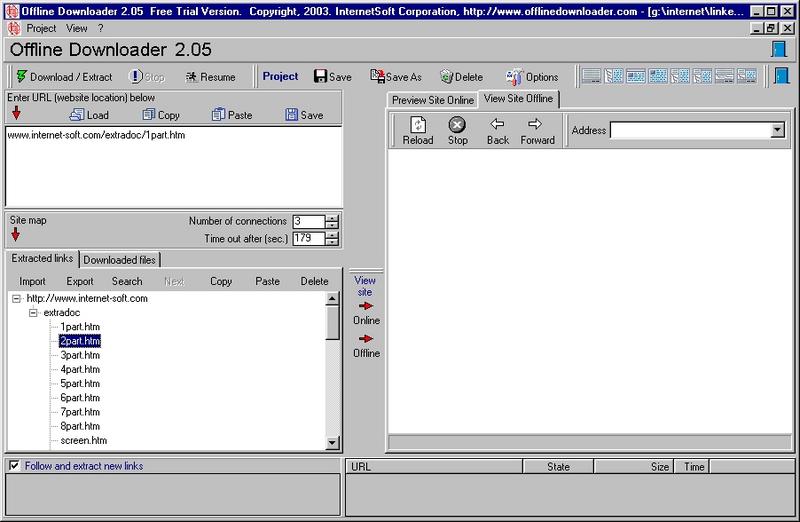Image resolution: width=800 pixels, height=522 pixels.
Task: Click the site map scroll down arrow
Action: (x=332, y=442)
